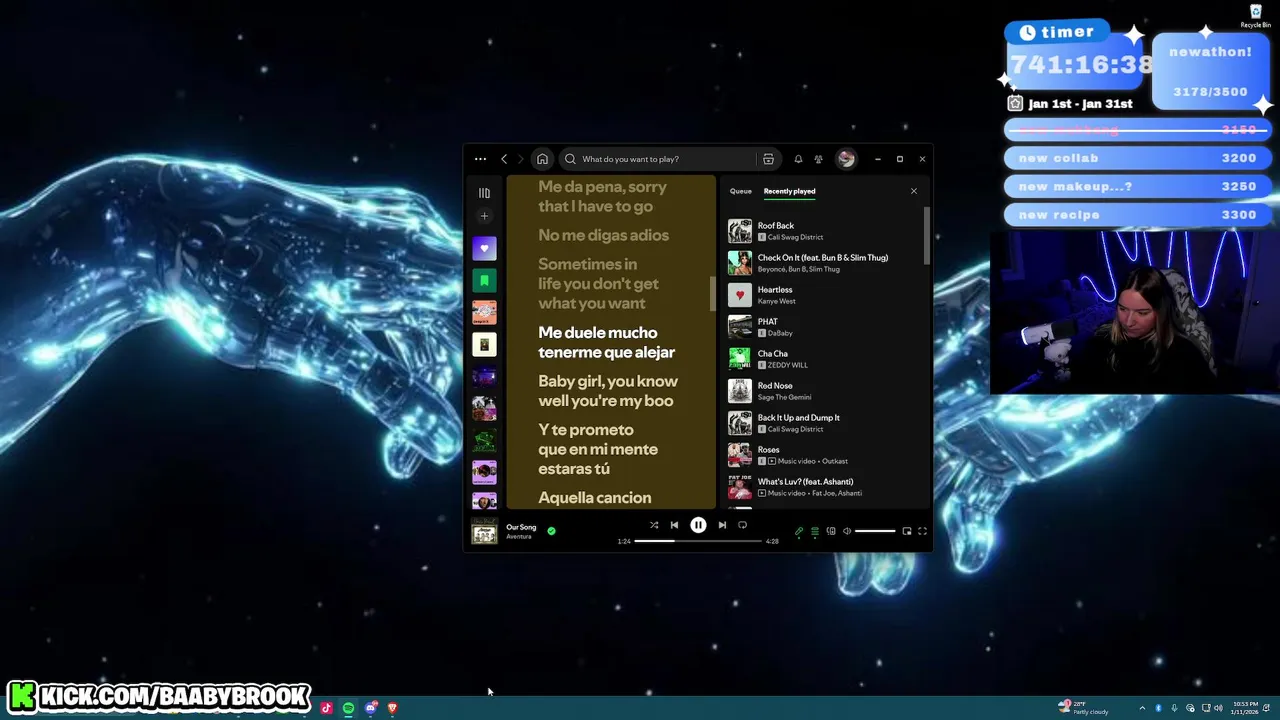1280x720 pixels.
Task: Open the weather widget in taskbar
Action: pos(1084,708)
